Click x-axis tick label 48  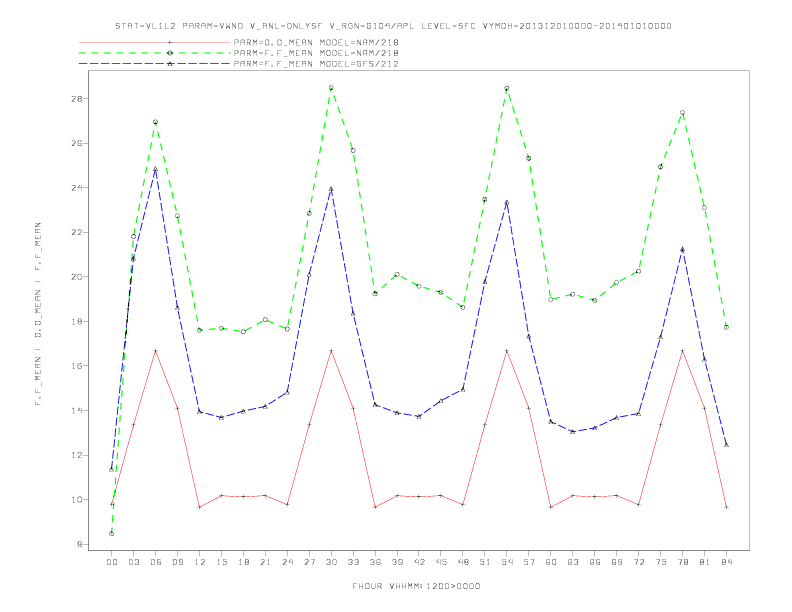click(463, 562)
